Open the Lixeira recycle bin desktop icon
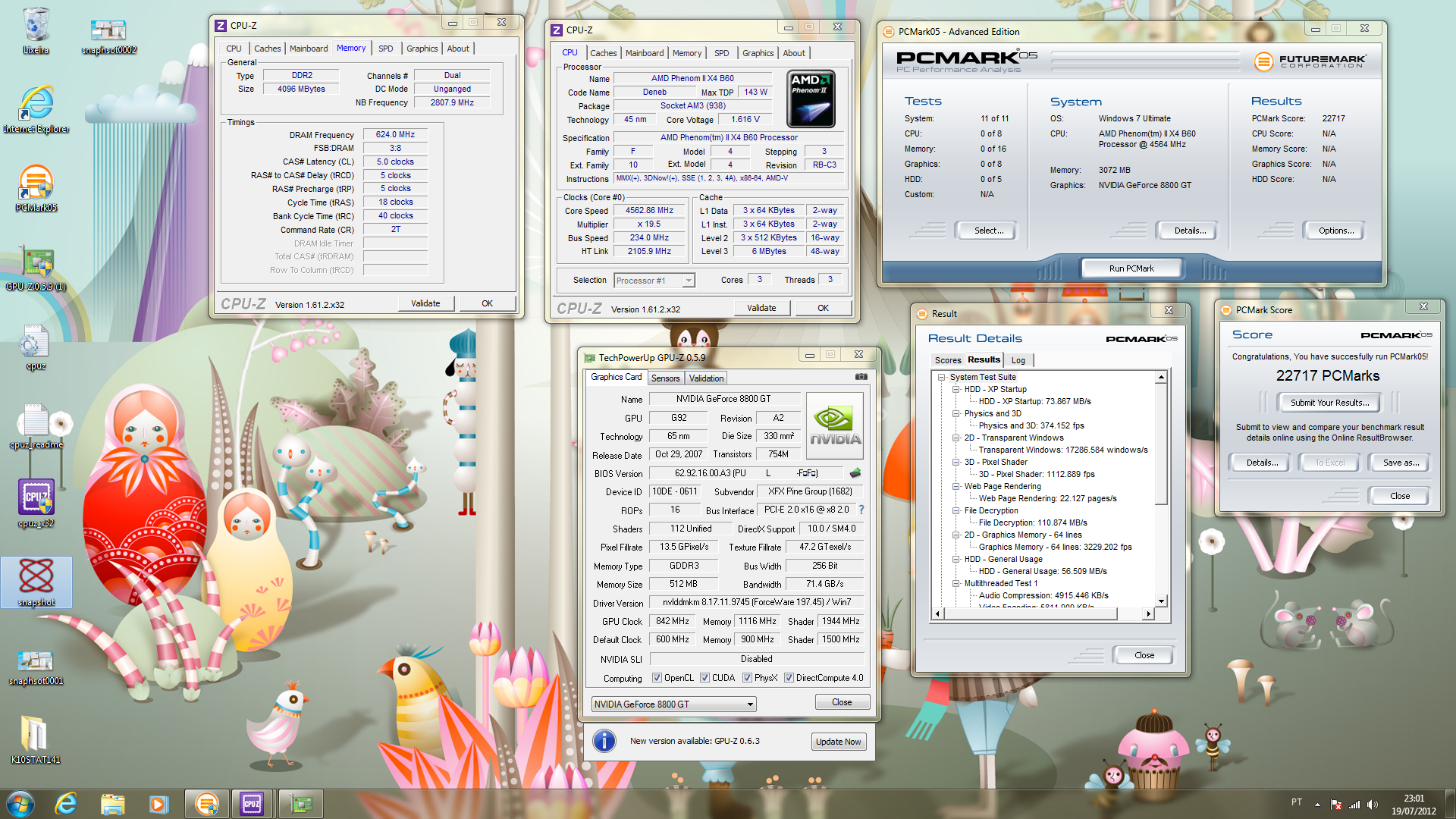The image size is (1456, 819). click(36, 31)
